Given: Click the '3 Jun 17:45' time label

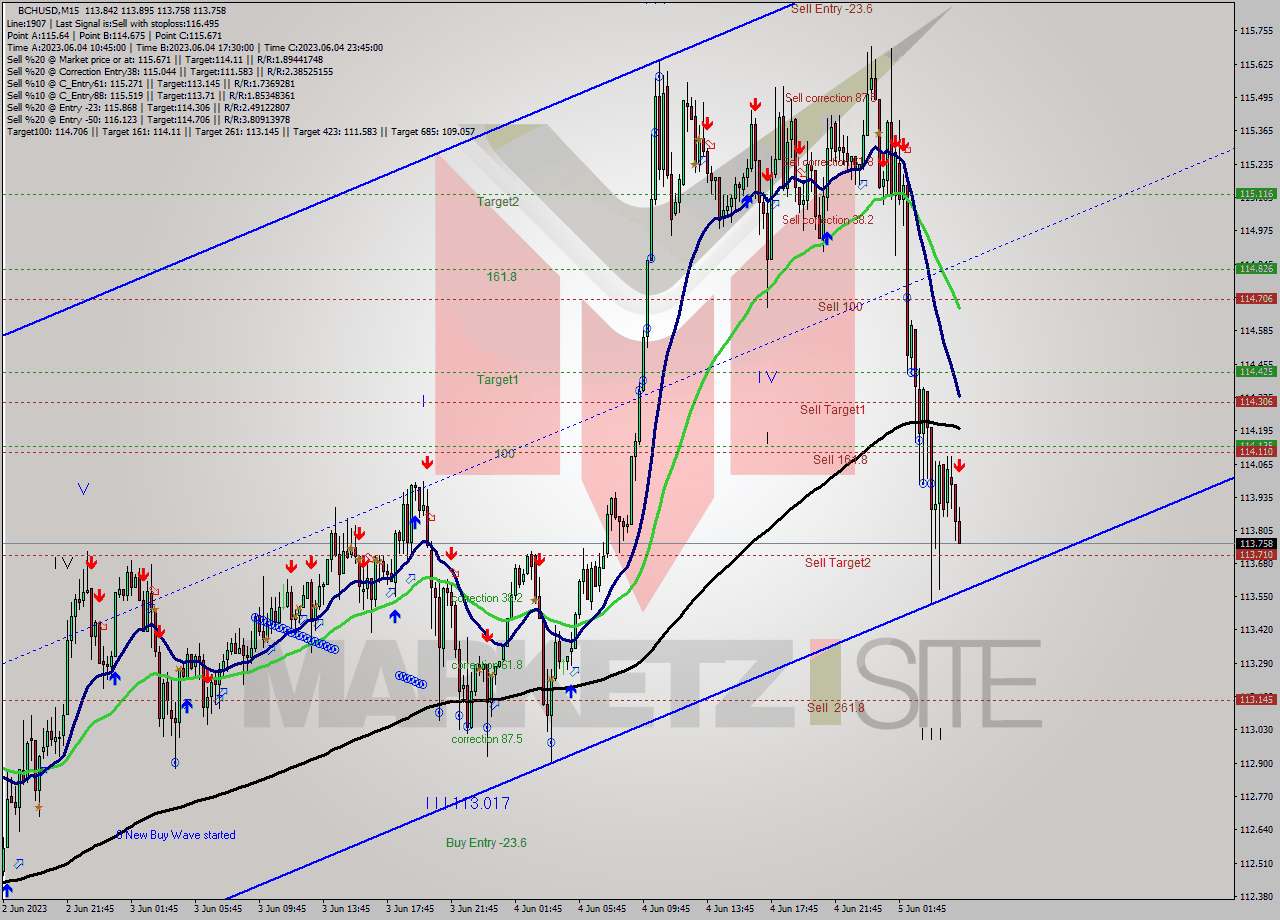Looking at the screenshot, I should [x=410, y=909].
